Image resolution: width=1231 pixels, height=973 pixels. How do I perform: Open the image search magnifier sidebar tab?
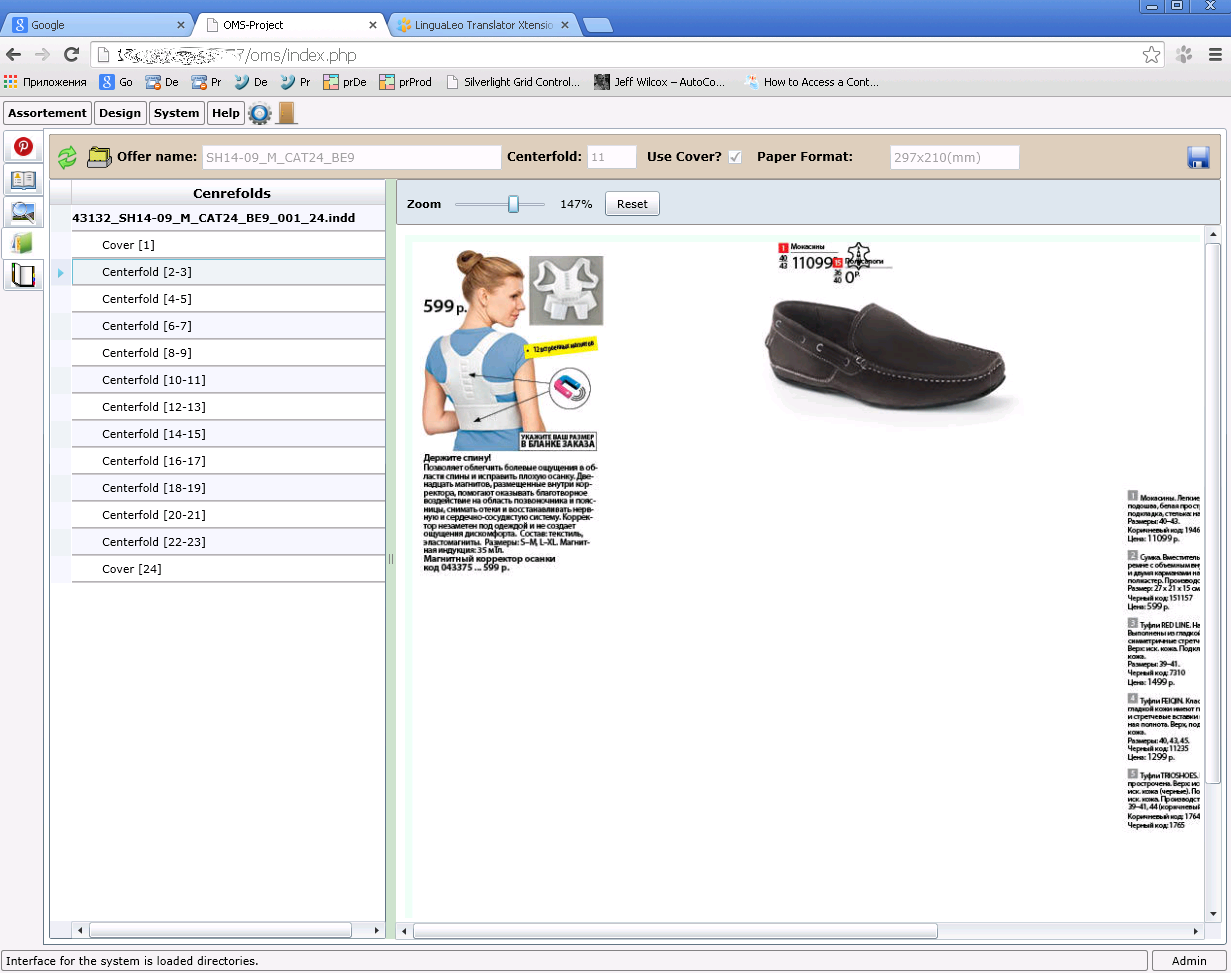click(x=23, y=211)
